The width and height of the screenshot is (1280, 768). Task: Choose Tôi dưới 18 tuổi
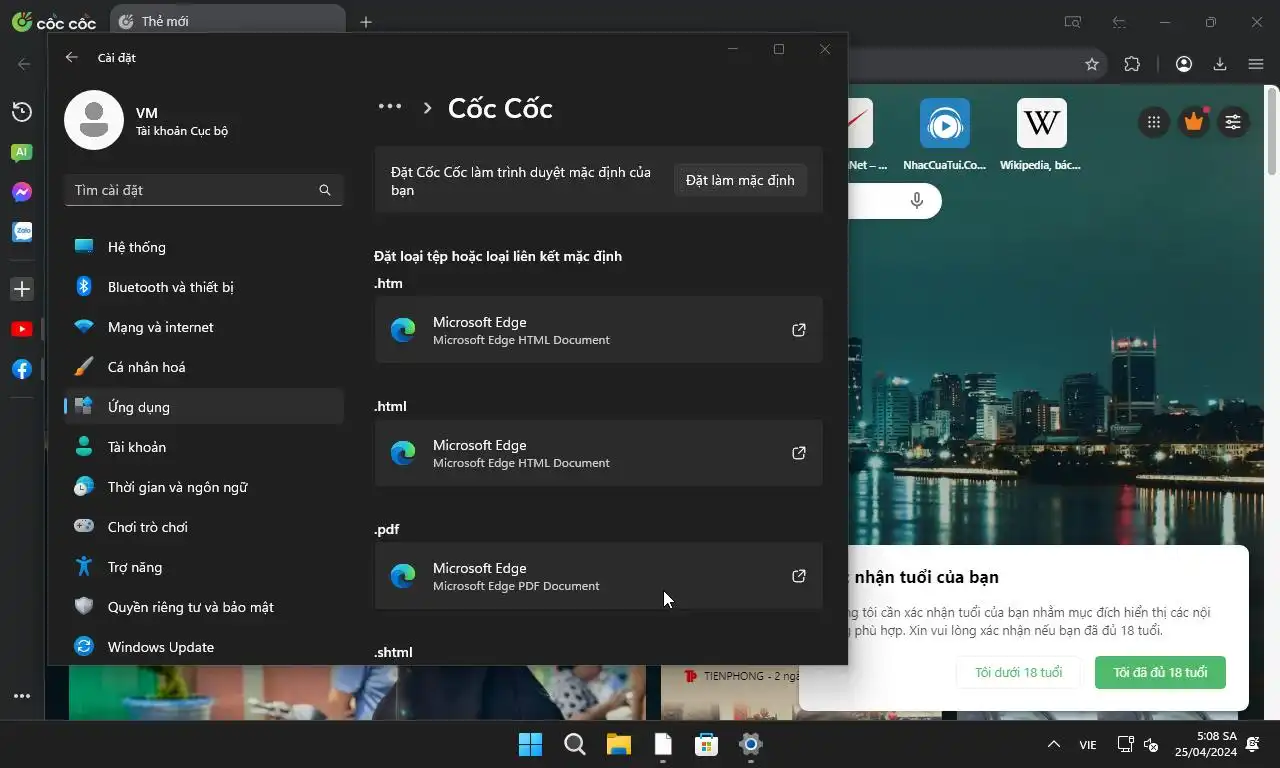tap(1018, 672)
